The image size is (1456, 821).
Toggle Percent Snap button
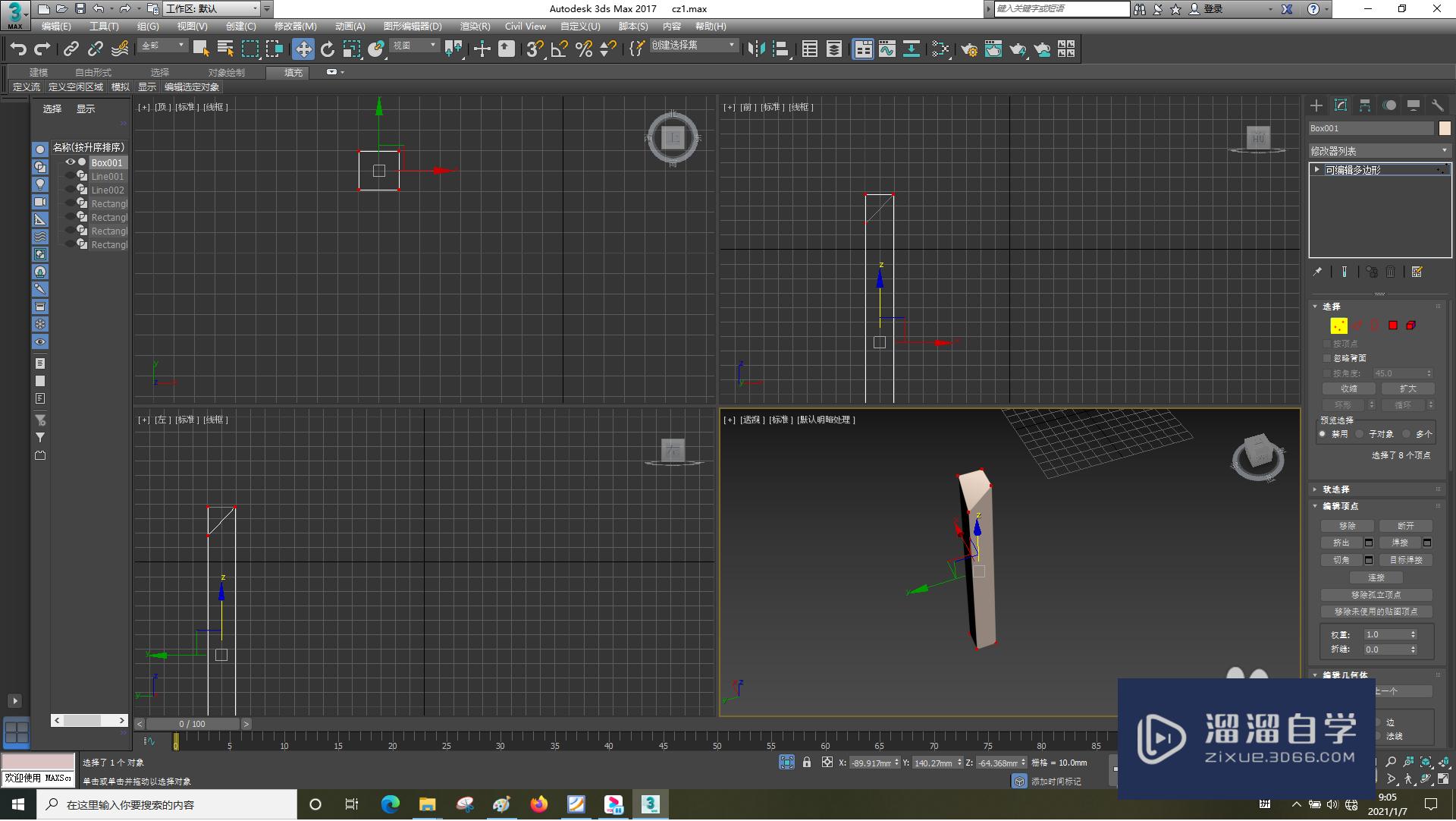584,49
